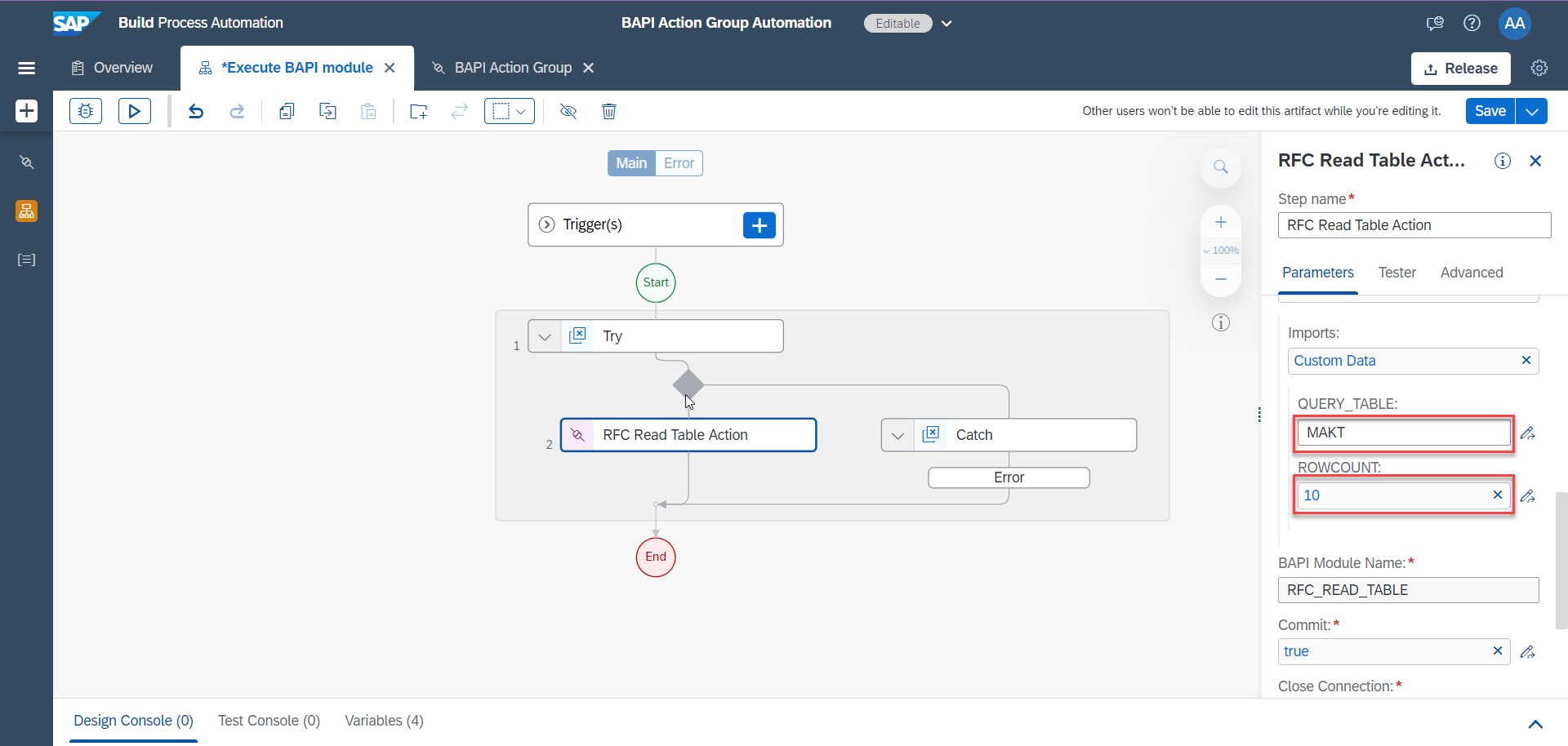Screen dimensions: 1568x746
Task: Clear the ROWCOUNT value 10
Action: tap(1498, 495)
